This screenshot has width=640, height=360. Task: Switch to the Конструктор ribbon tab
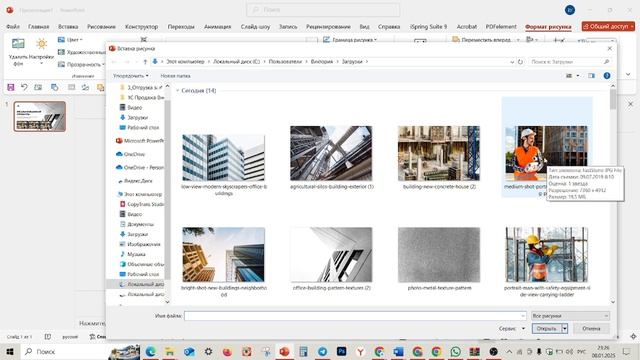(x=141, y=27)
